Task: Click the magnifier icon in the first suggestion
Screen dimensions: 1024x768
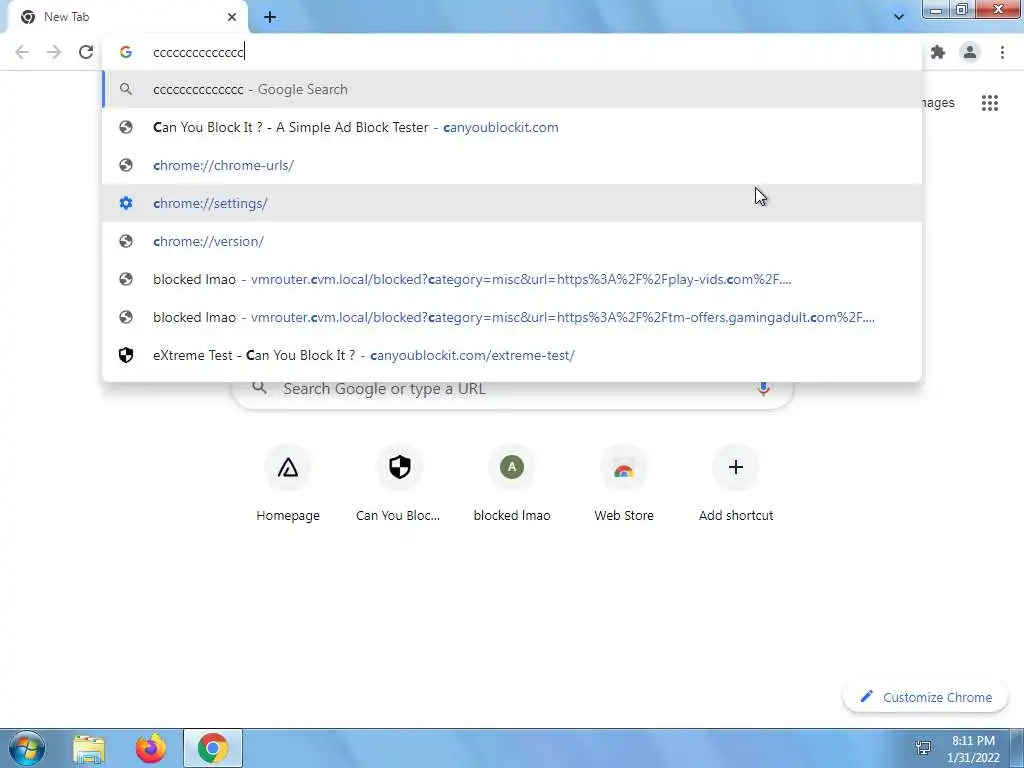Action: (126, 89)
